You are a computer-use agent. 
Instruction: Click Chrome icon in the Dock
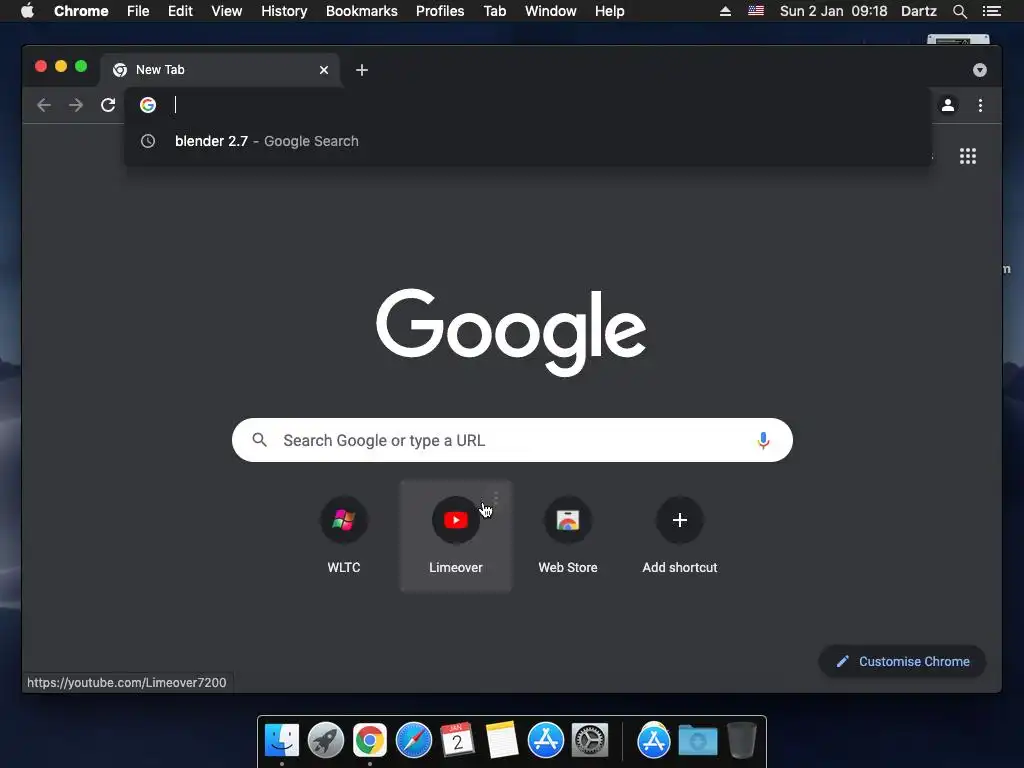click(x=370, y=740)
